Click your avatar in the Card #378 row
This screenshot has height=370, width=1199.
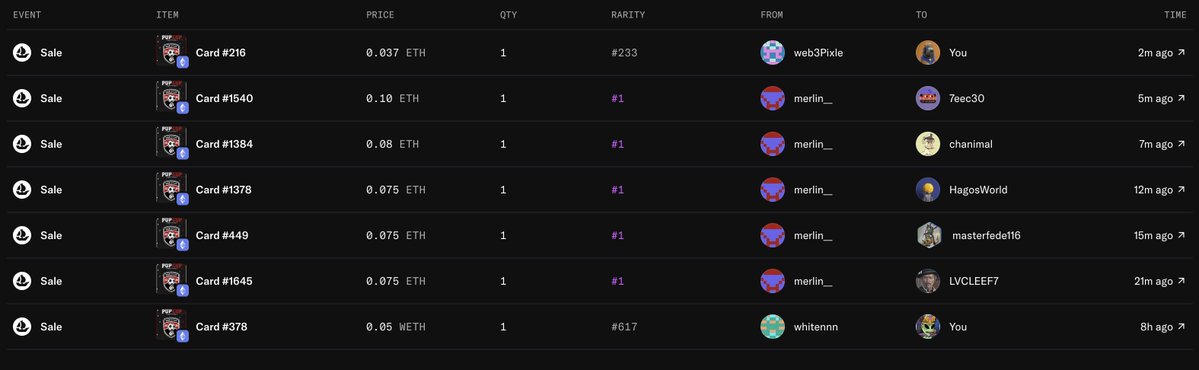point(928,327)
